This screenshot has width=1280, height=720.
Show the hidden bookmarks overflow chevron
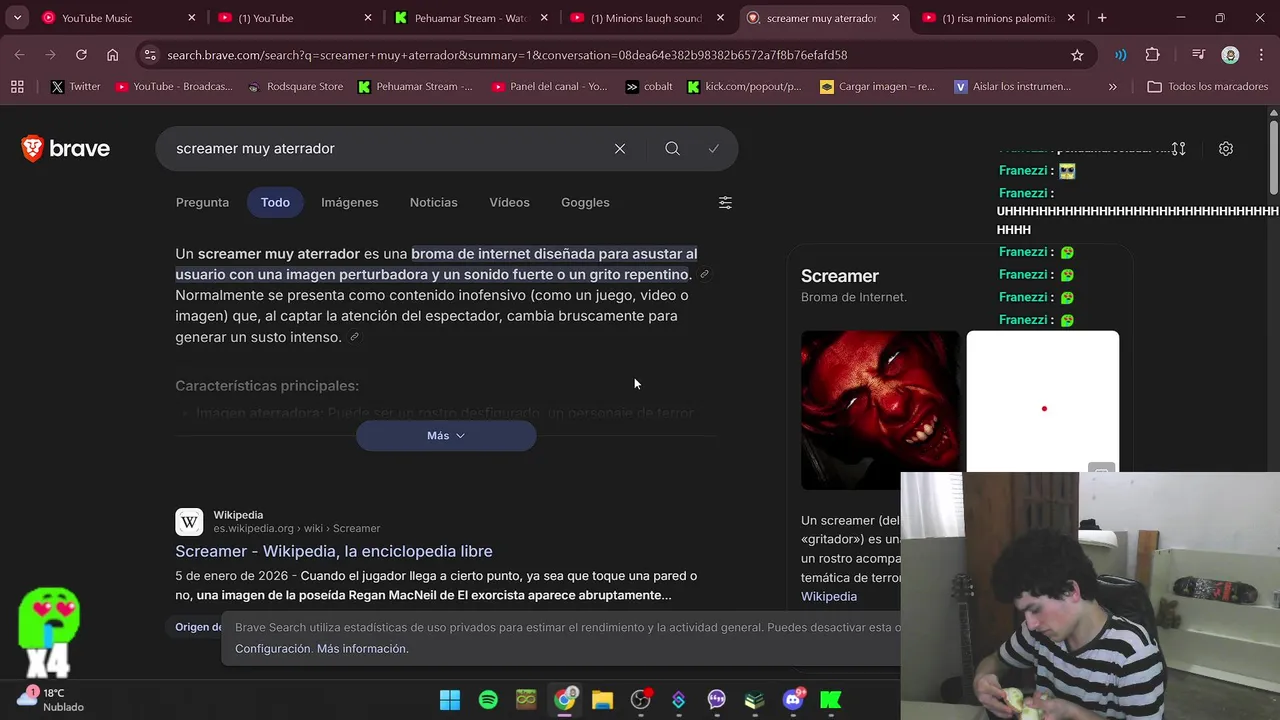(x=1112, y=87)
